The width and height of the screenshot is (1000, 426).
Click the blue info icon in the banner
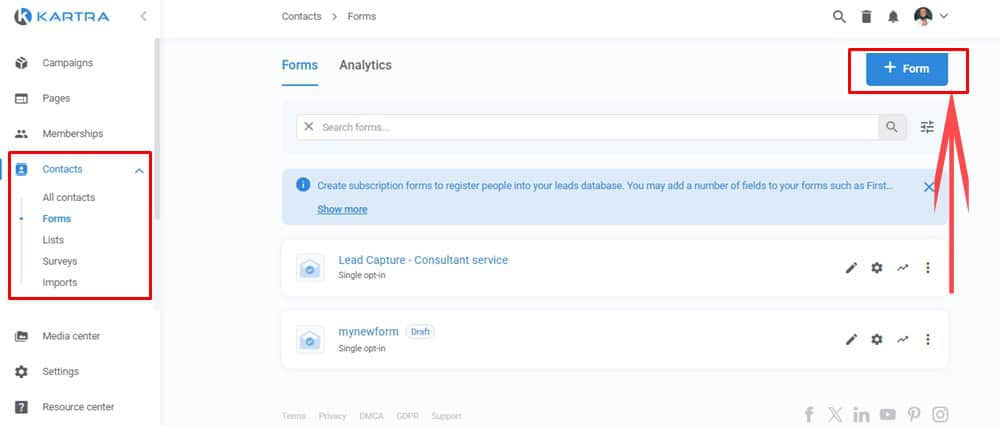coord(303,185)
